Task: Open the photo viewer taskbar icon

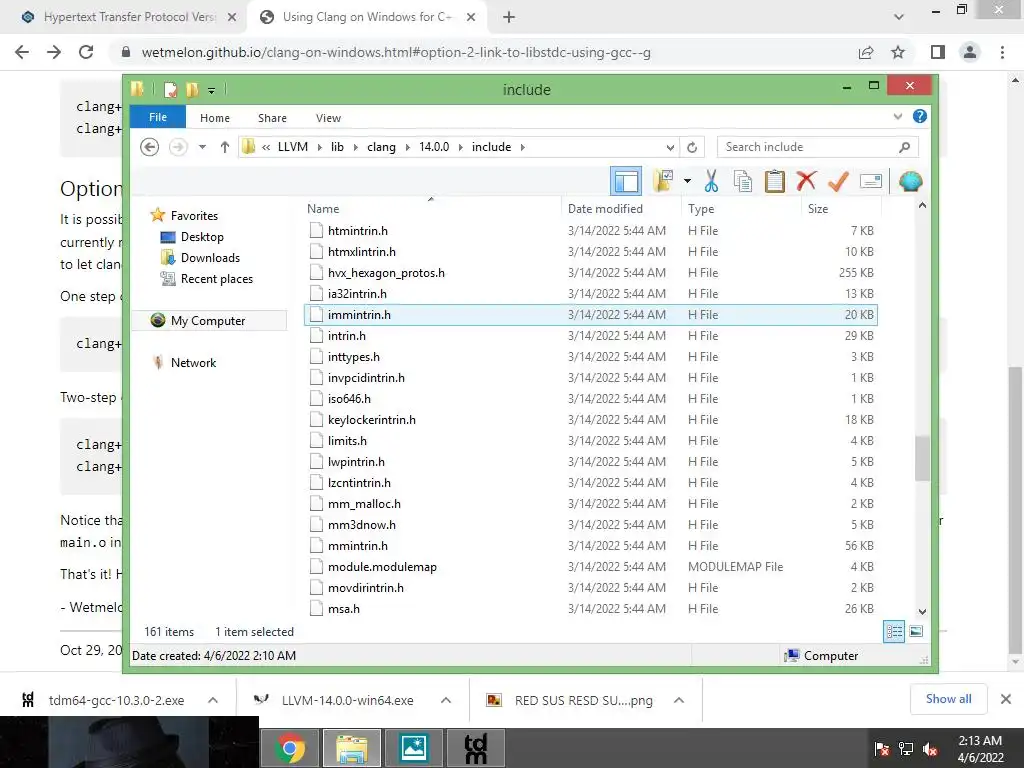Action: 414,748
